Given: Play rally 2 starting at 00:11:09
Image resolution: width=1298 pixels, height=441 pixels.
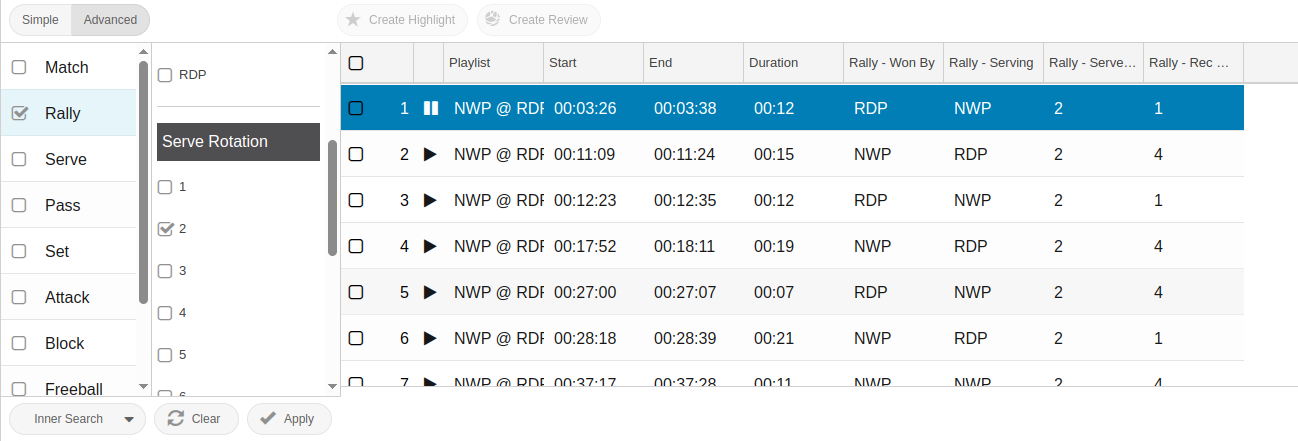Looking at the screenshot, I should [x=431, y=154].
